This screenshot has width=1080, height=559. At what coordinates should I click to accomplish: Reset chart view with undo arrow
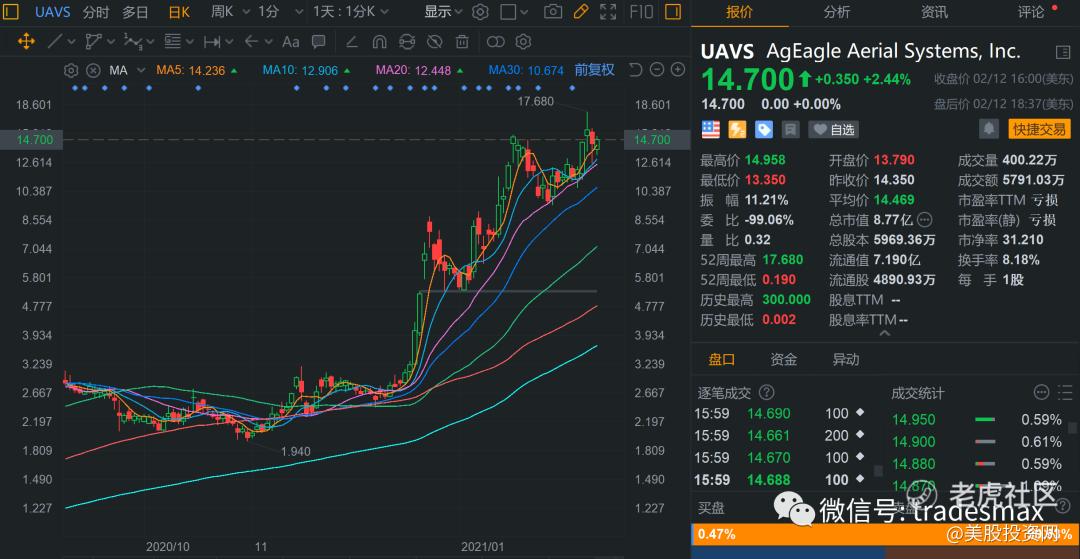coord(635,70)
